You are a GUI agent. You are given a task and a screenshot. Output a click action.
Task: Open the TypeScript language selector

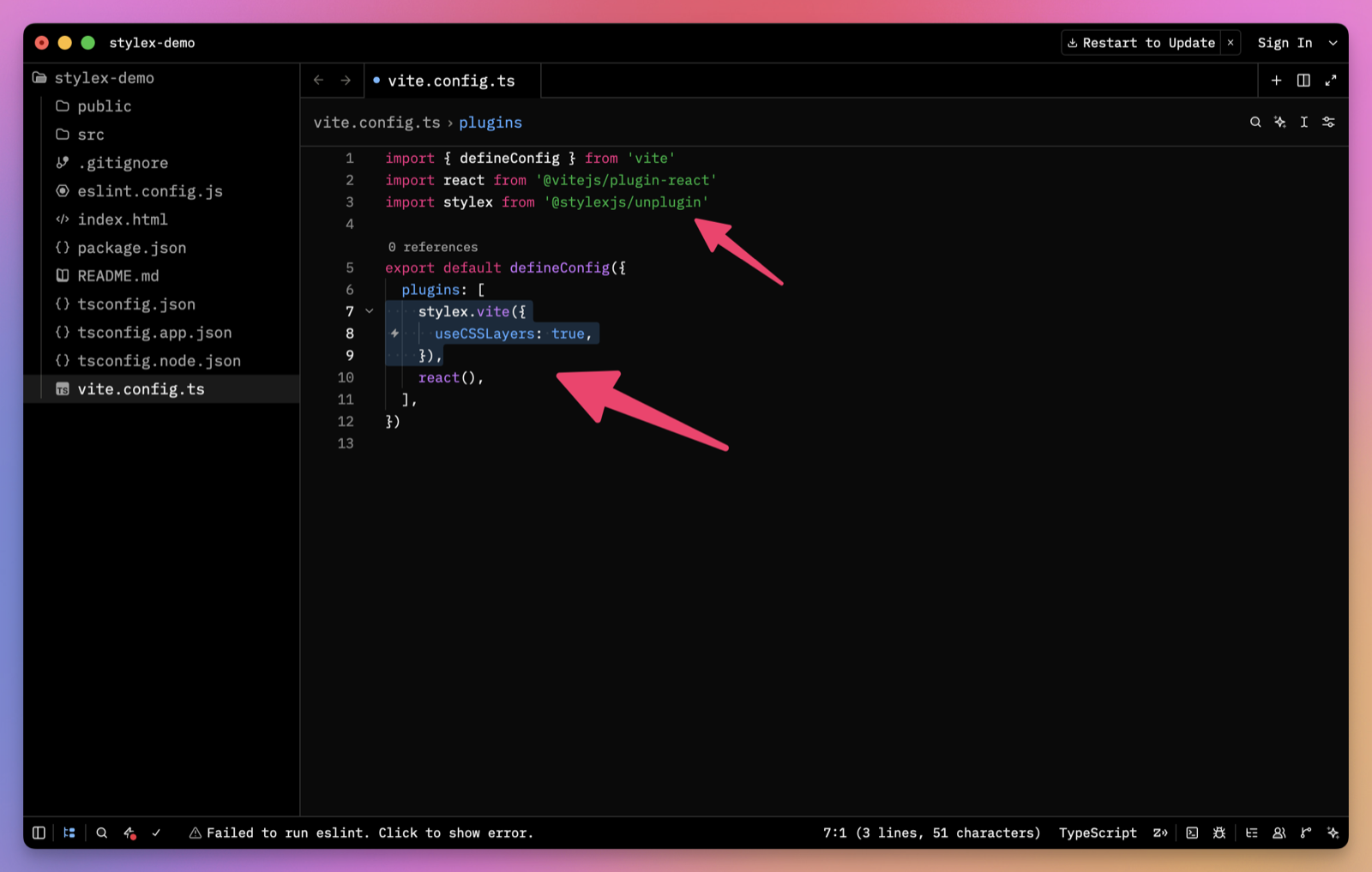pos(1098,833)
